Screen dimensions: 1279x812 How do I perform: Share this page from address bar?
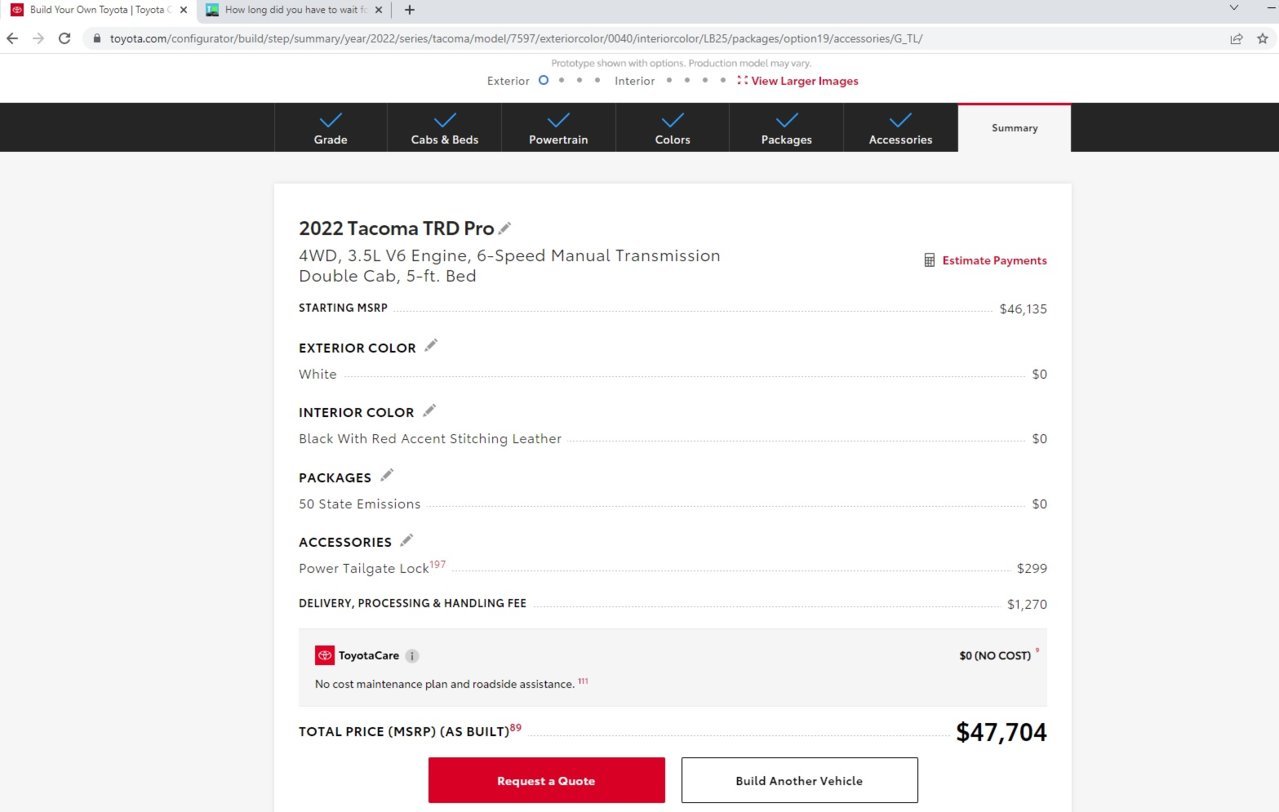click(x=1237, y=38)
